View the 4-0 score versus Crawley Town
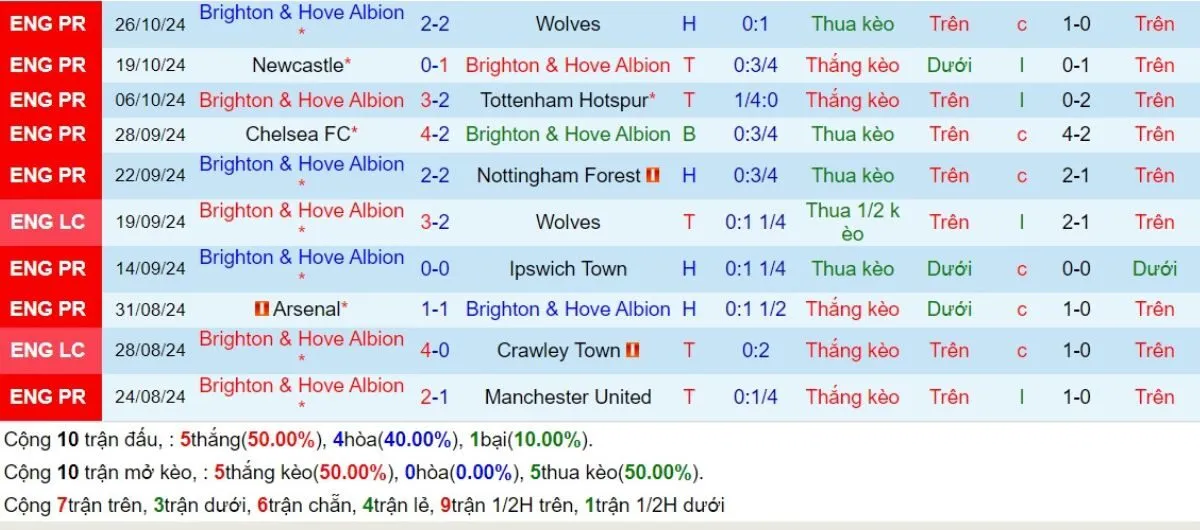The width and height of the screenshot is (1200, 530). [434, 351]
